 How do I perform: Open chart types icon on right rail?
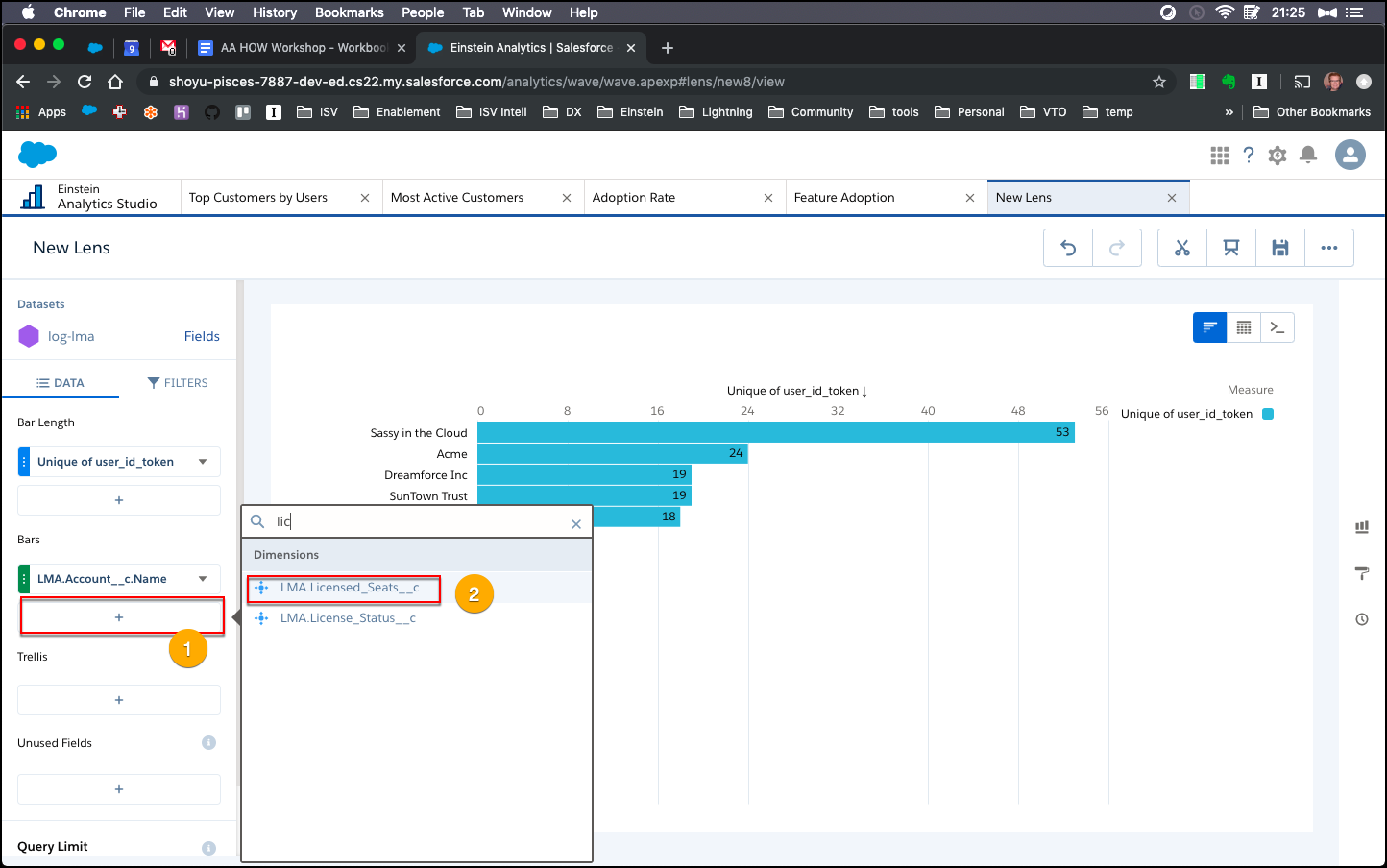[x=1362, y=527]
